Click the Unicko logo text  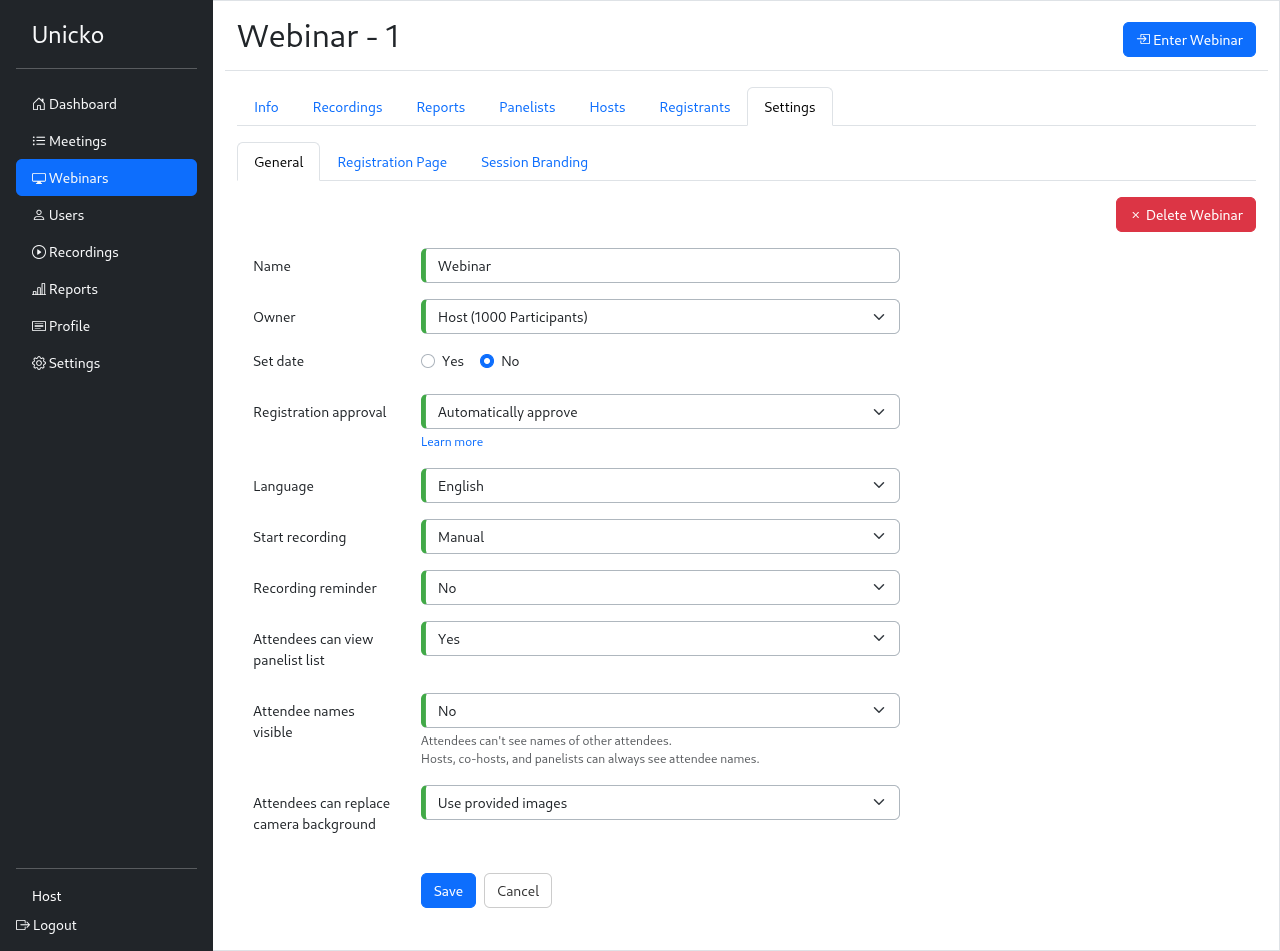tap(68, 35)
